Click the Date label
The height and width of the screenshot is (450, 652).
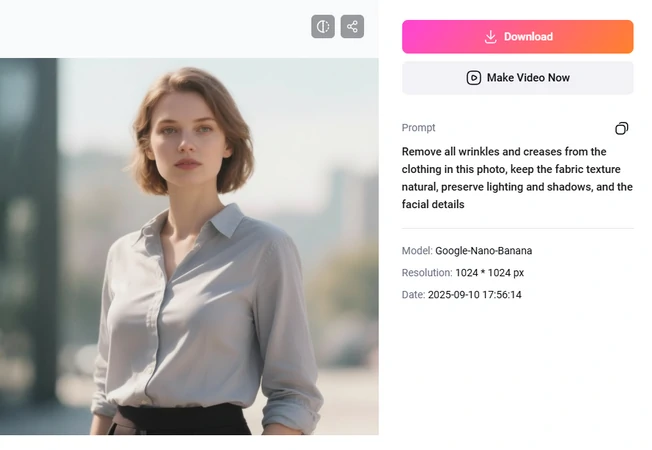coord(413,295)
